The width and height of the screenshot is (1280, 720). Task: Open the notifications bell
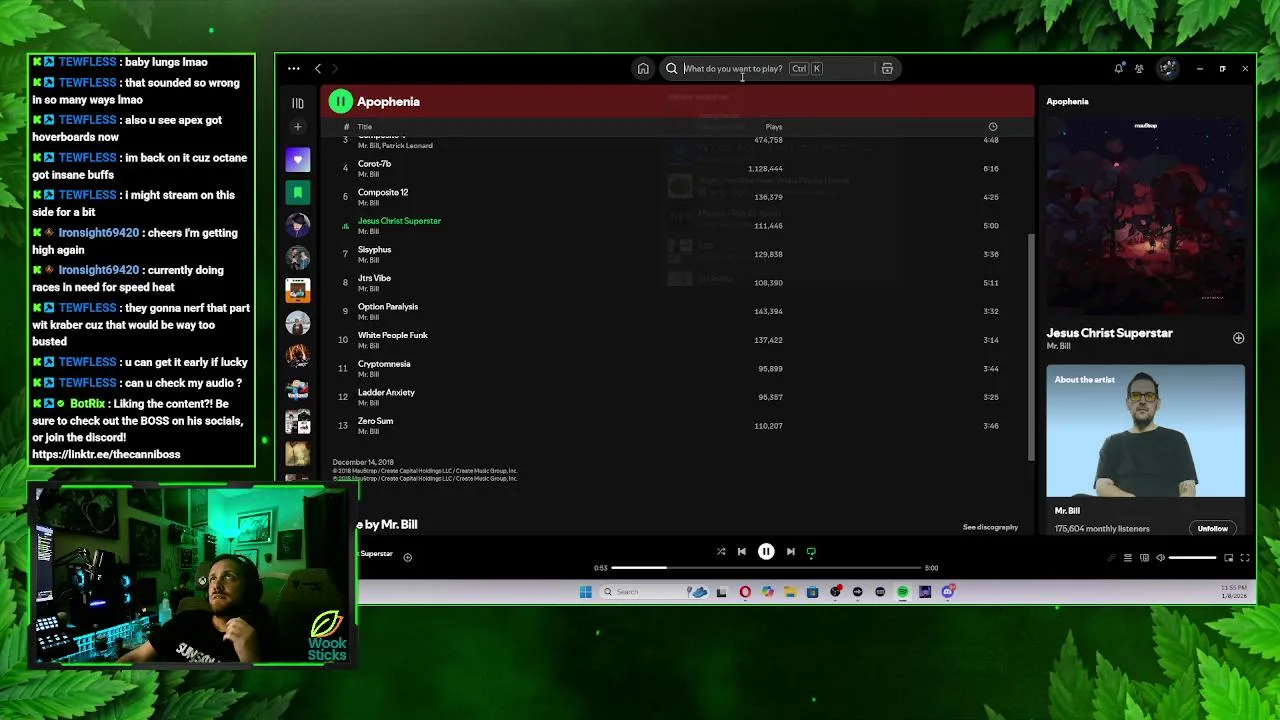pyautogui.click(x=1118, y=69)
